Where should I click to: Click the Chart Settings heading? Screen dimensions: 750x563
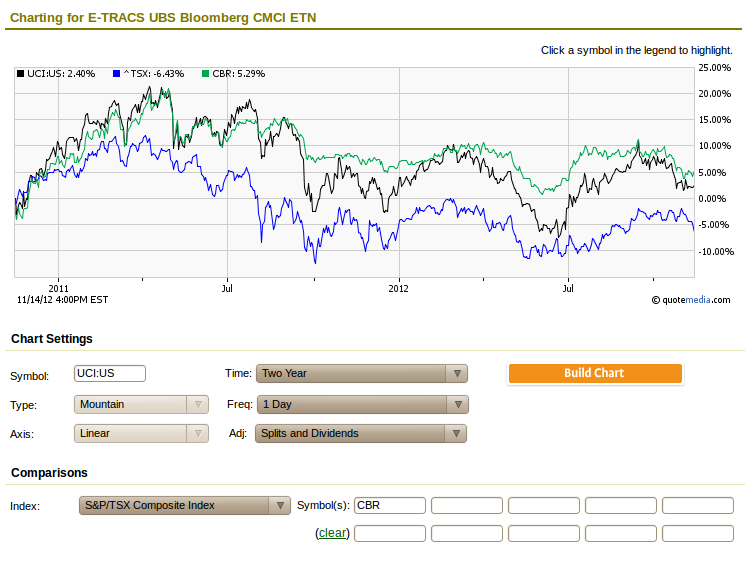coord(52,339)
